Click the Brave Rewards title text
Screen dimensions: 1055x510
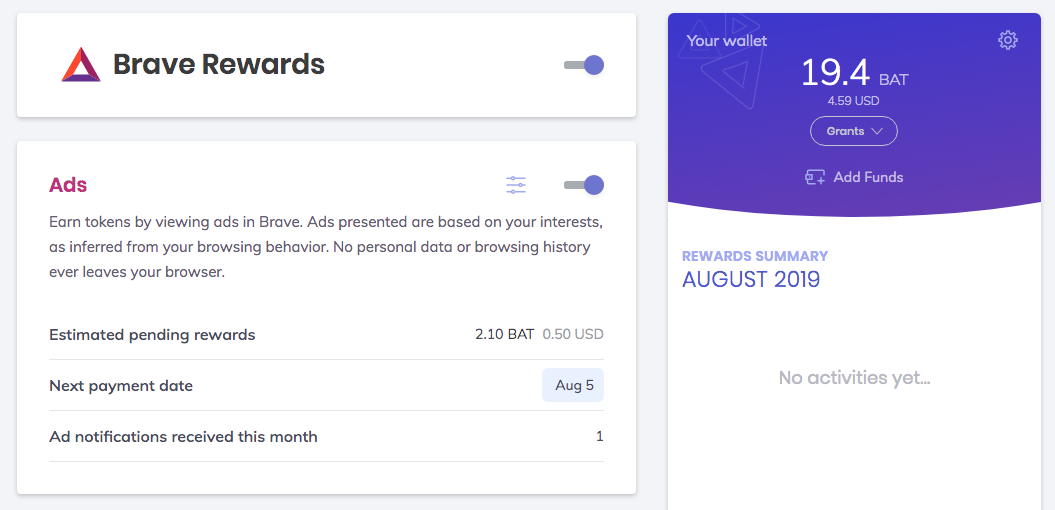[x=219, y=65]
